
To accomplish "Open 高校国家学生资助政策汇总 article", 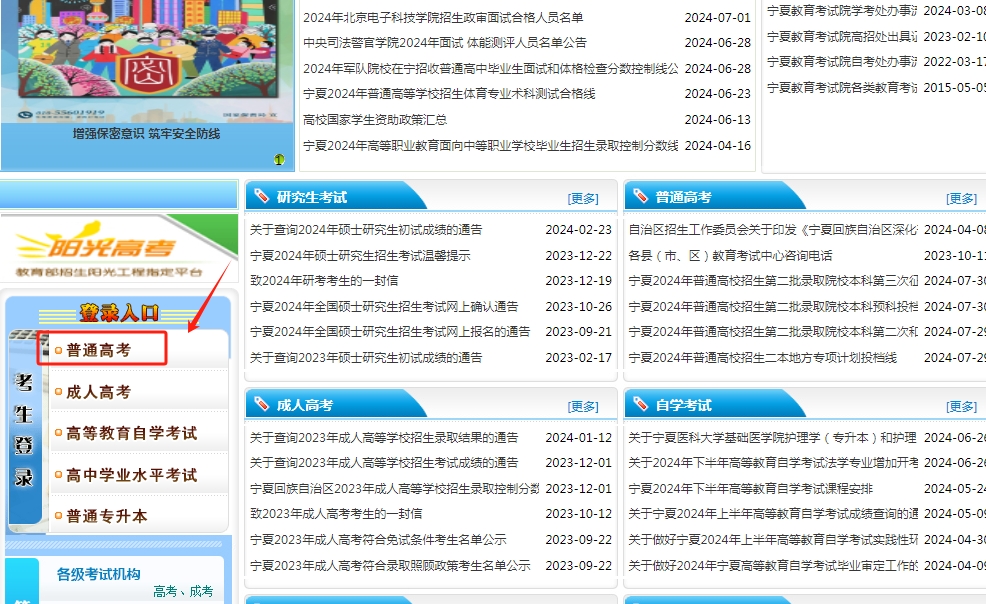I will tap(374, 120).
